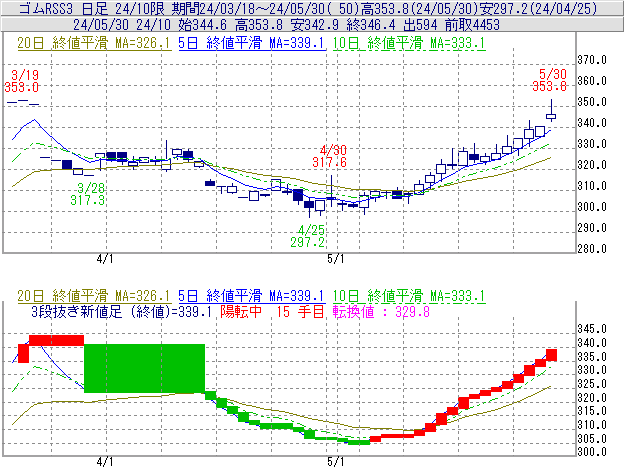Viewport: 624px width, 475px height.
Task: Click the 5/1 date label under the 新値足 chart
Action: (336, 462)
